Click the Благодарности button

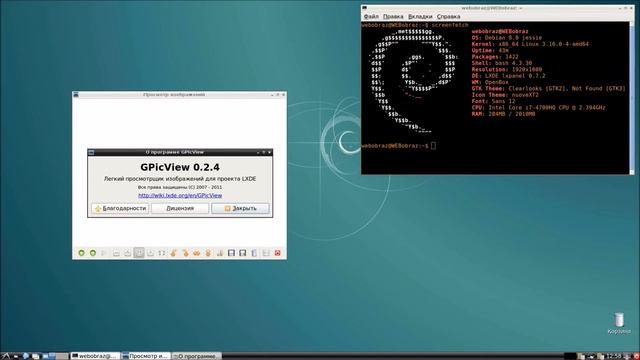click(x=120, y=208)
